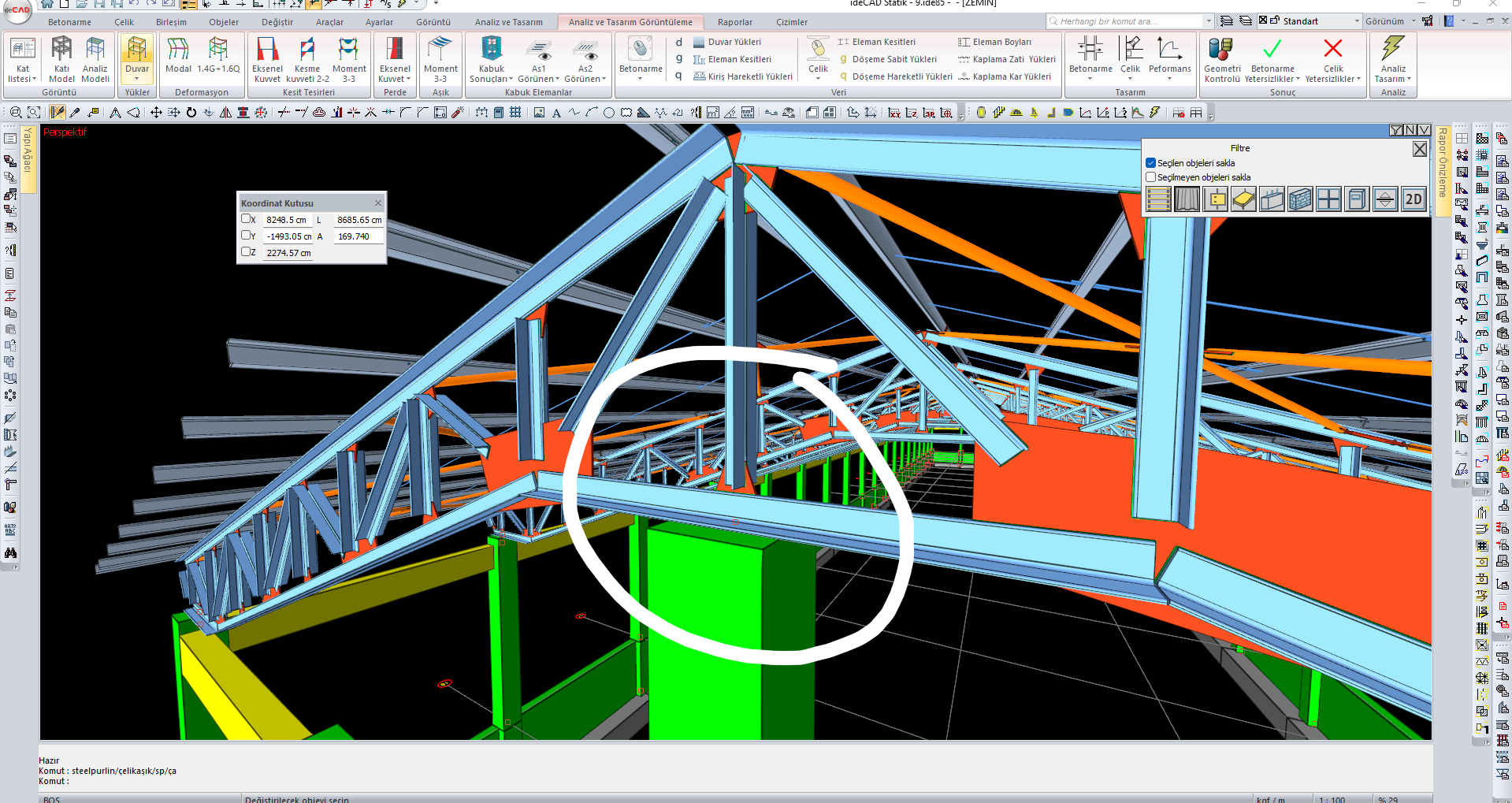Toggle corrugated sheet filter in Filtre
Viewport: 1512px width, 803px height.
tap(1187, 199)
